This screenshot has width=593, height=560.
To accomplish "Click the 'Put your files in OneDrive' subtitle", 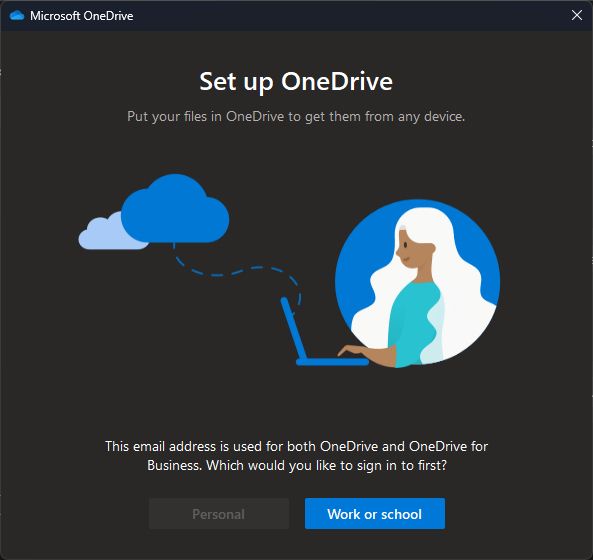I will tap(296, 116).
